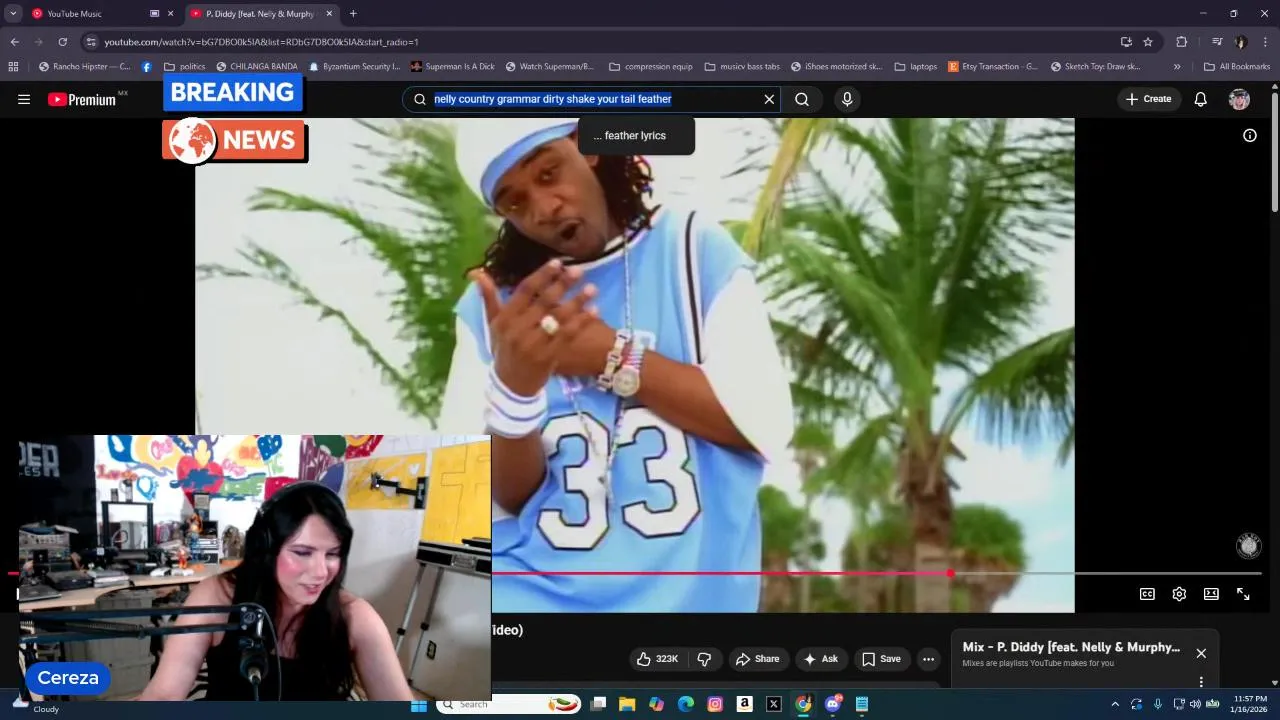Open the Etsy Transaction bookmark
This screenshot has width=1280, height=720.
point(994,67)
